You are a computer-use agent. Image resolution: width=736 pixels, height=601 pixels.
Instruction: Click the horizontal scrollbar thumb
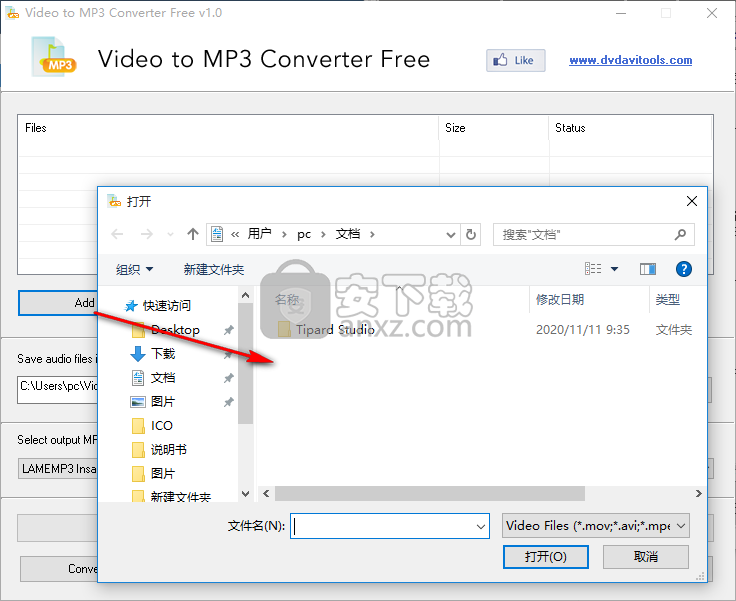point(429,493)
